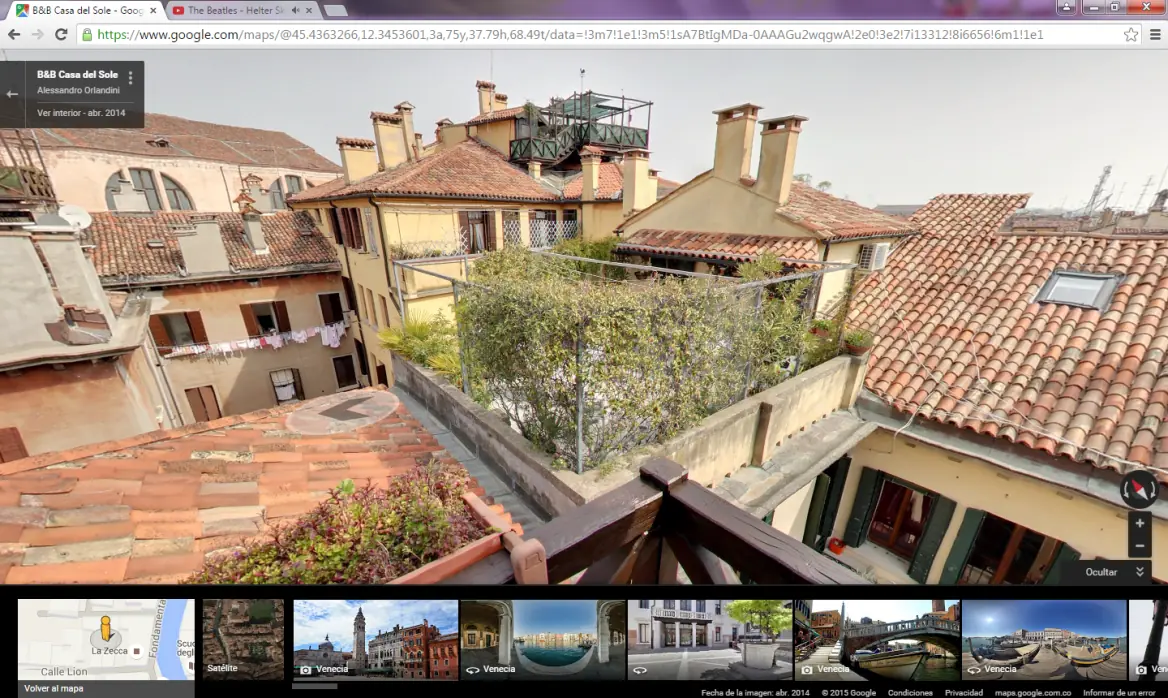Hide the photo strip with Ocultar
The image size is (1168, 698).
click(1101, 572)
